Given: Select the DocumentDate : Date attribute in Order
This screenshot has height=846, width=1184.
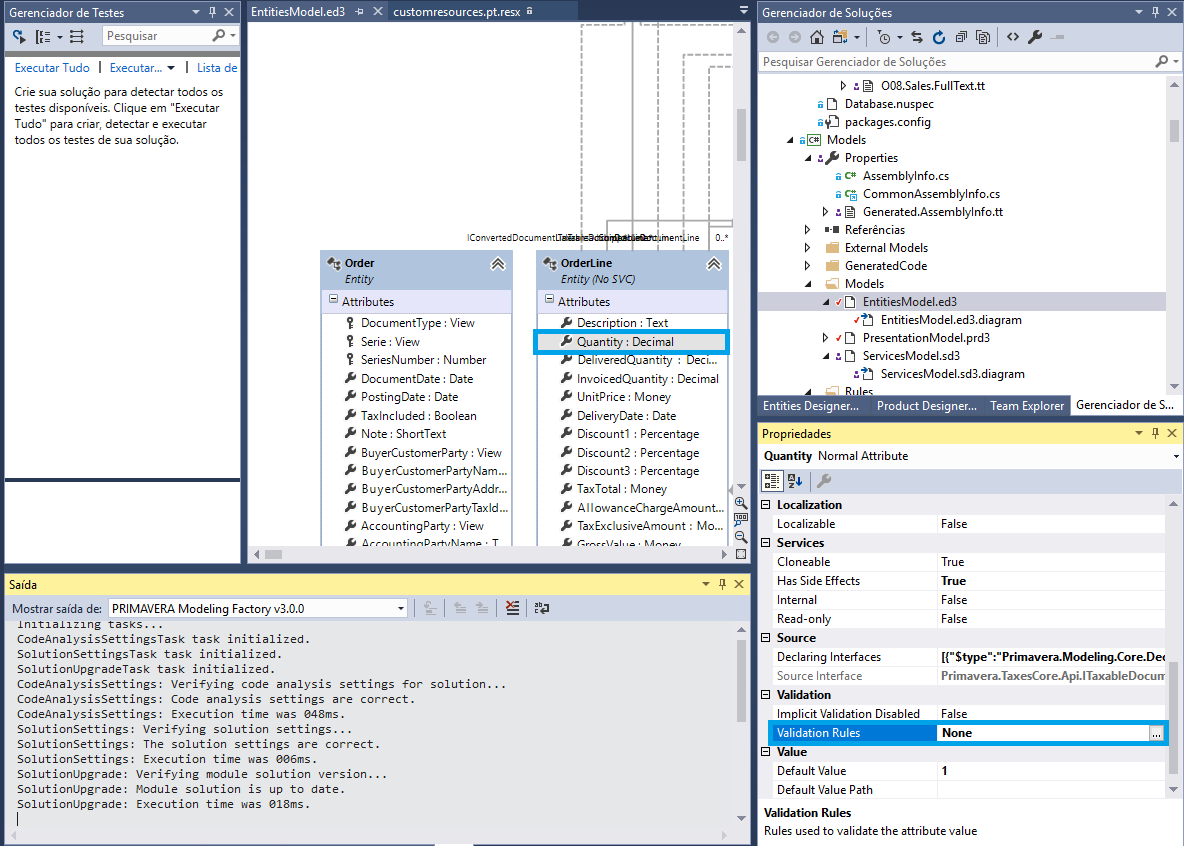Looking at the screenshot, I should [417, 378].
